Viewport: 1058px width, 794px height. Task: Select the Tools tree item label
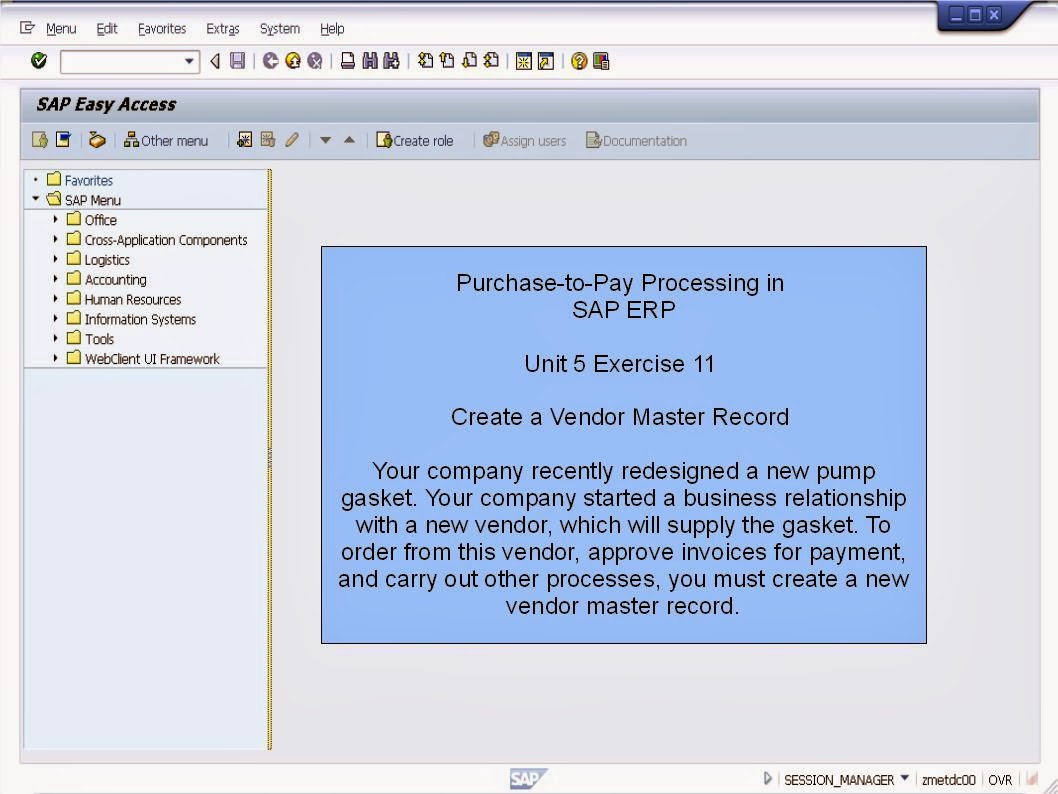pyautogui.click(x=99, y=339)
